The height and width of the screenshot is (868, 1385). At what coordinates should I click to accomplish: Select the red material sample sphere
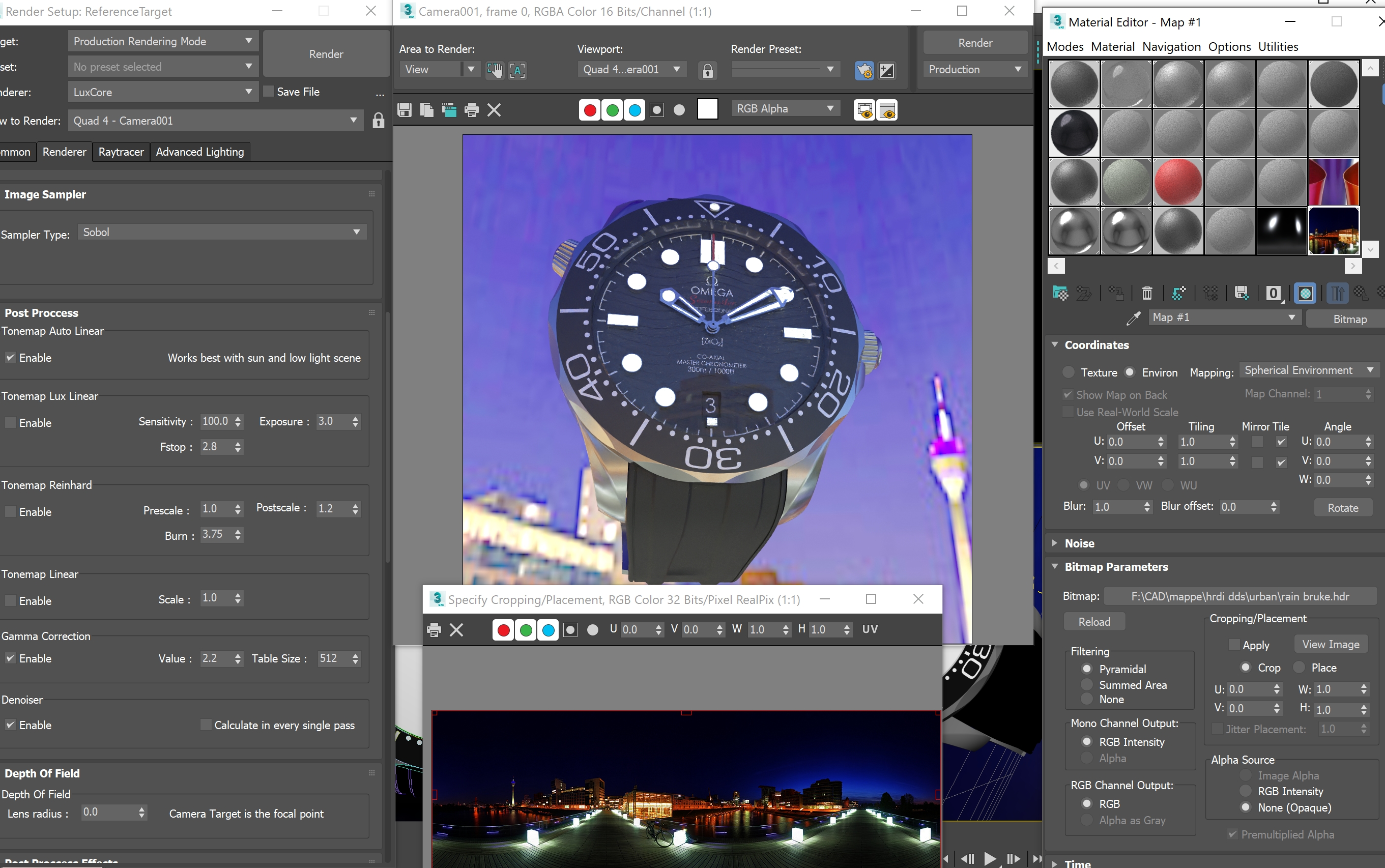1178,182
